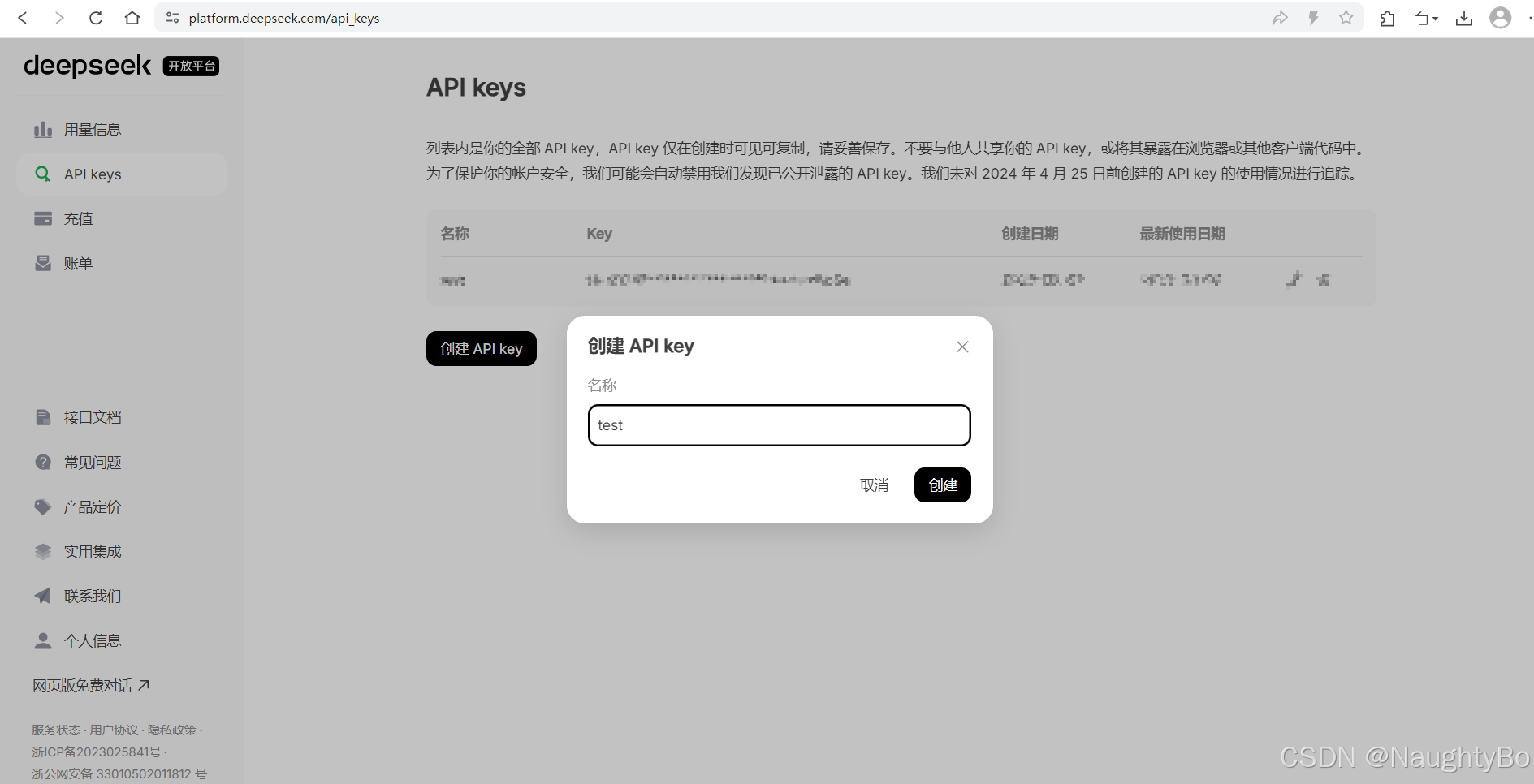Click the browser forward arrow
The height and width of the screenshot is (784, 1534).
click(x=58, y=18)
